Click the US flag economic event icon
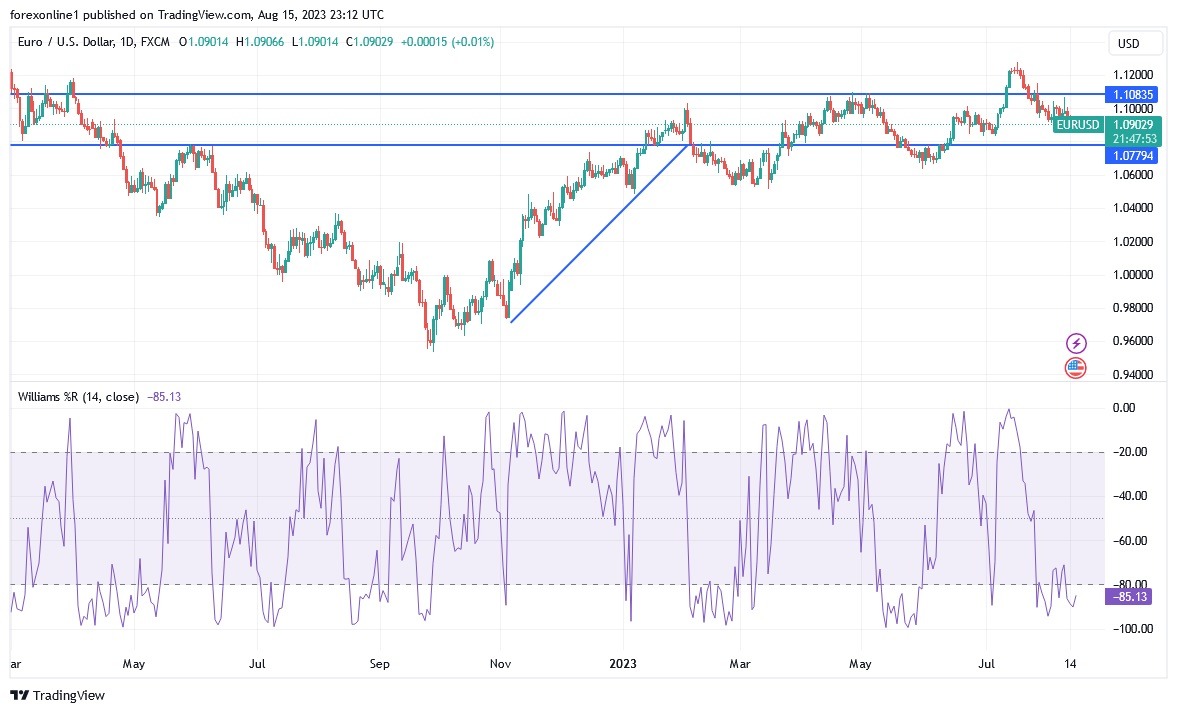 click(1076, 368)
